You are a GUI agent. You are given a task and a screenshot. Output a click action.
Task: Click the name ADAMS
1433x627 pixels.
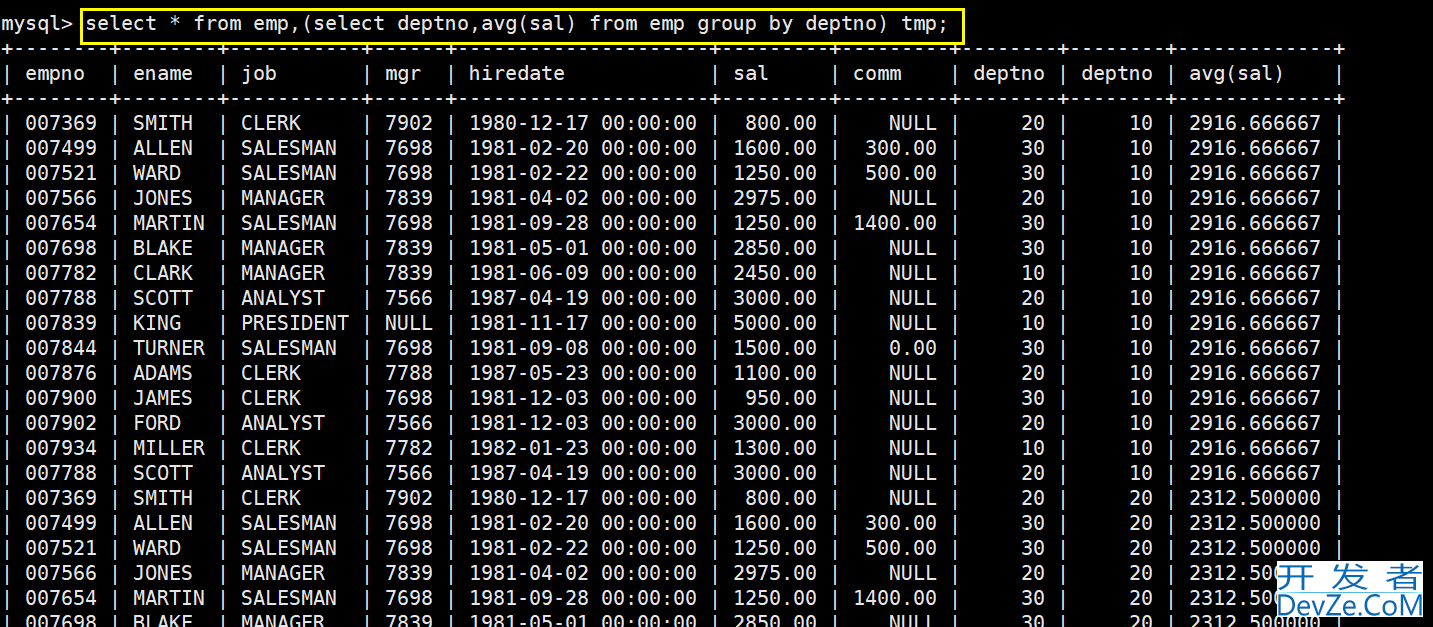point(163,373)
